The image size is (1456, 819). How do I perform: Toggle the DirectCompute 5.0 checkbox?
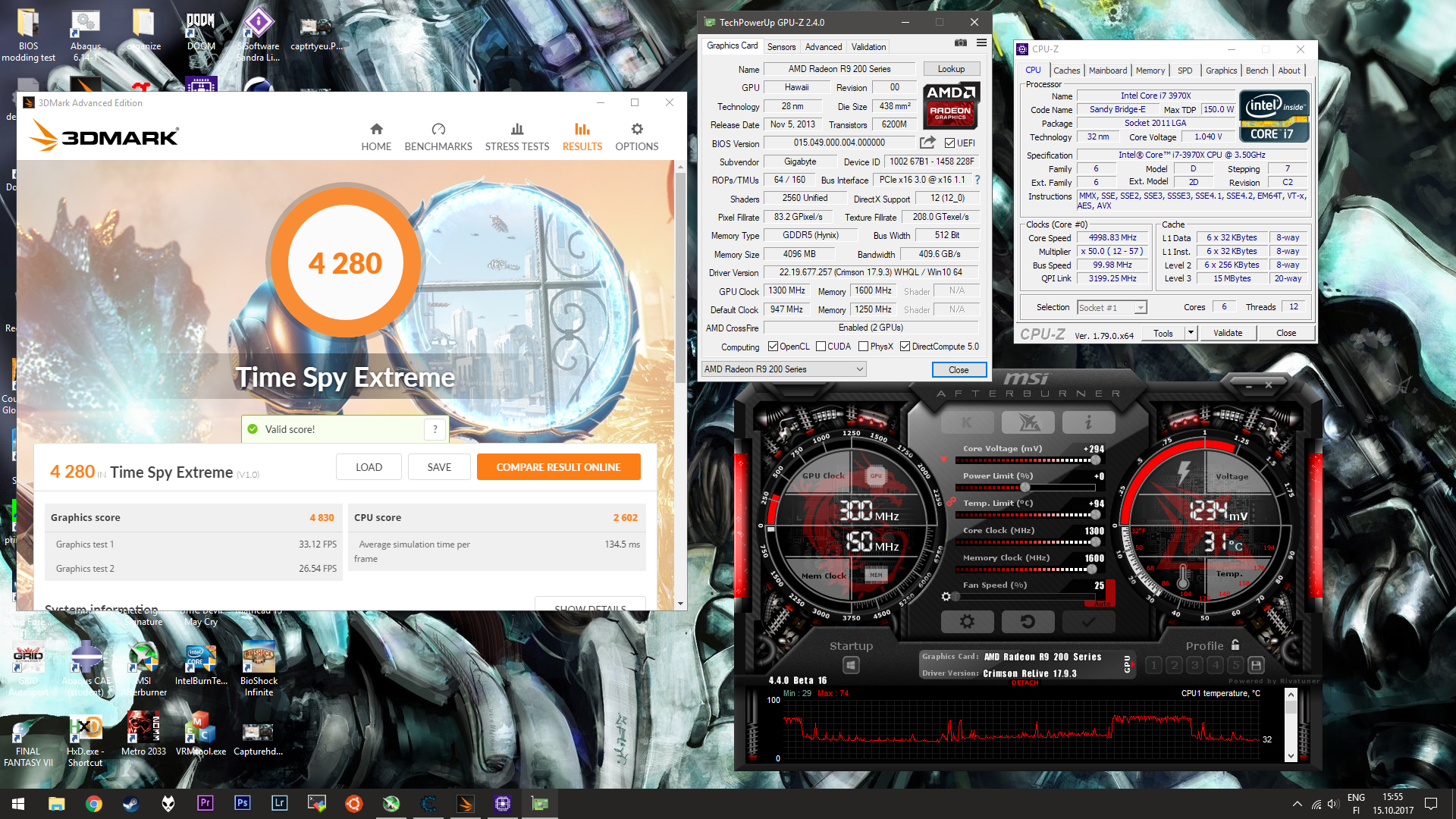coord(905,347)
